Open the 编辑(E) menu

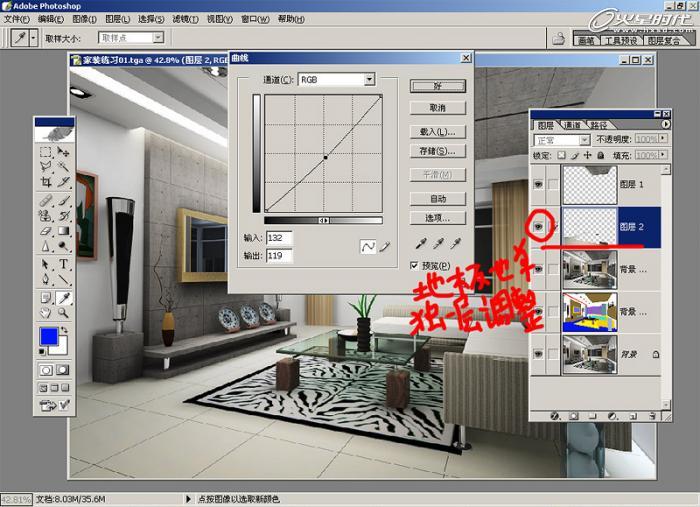(51, 19)
